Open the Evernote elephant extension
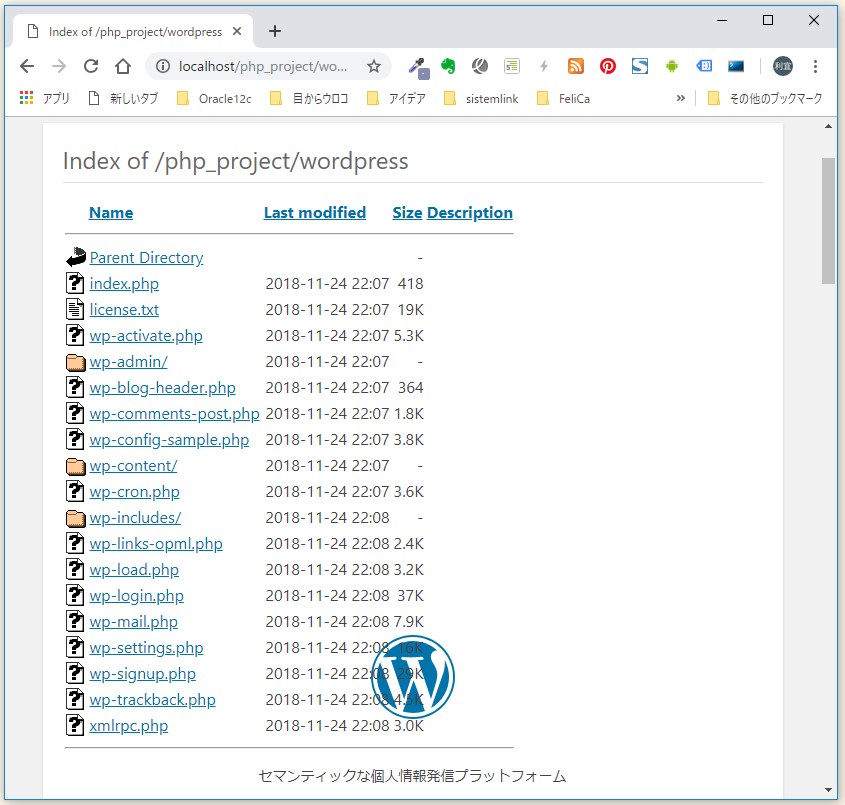845x805 pixels. tap(447, 66)
